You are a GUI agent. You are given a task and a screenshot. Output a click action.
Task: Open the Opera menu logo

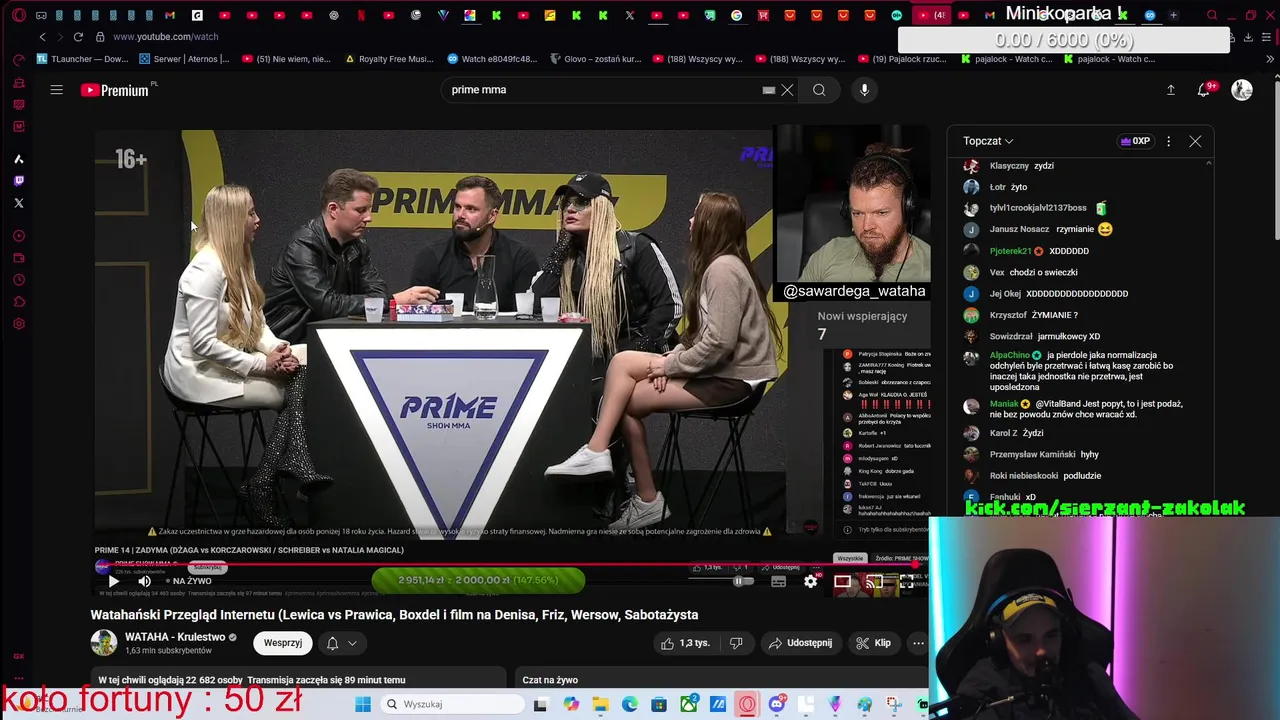point(18,15)
